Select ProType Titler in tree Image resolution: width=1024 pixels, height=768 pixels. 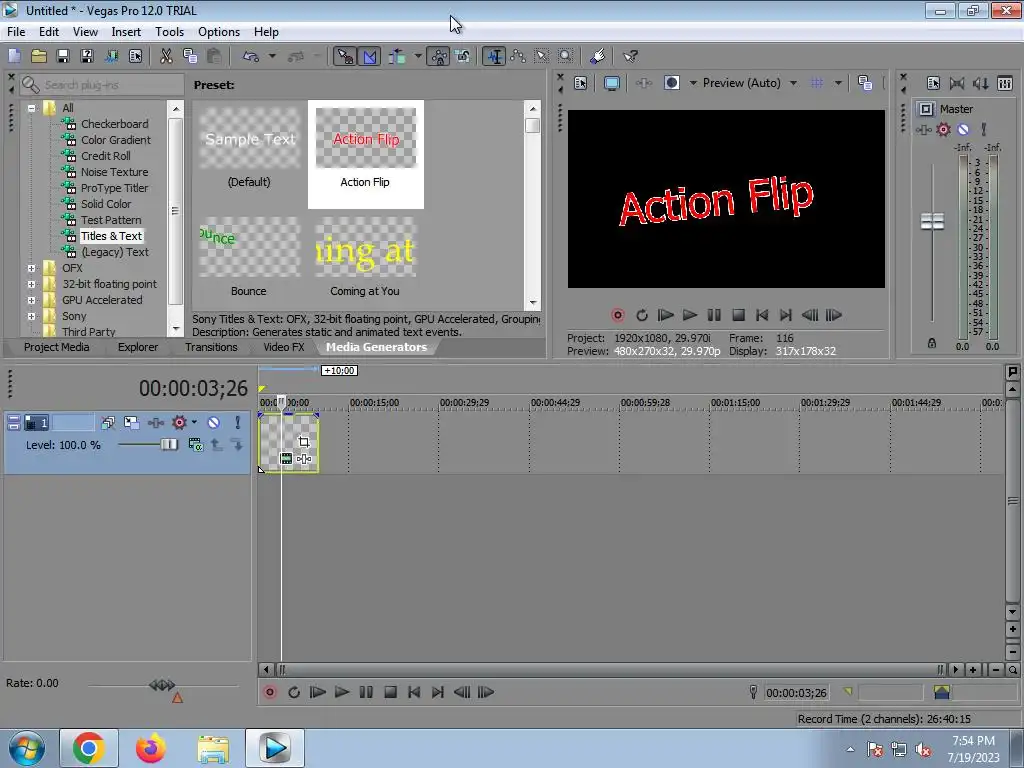pos(114,188)
